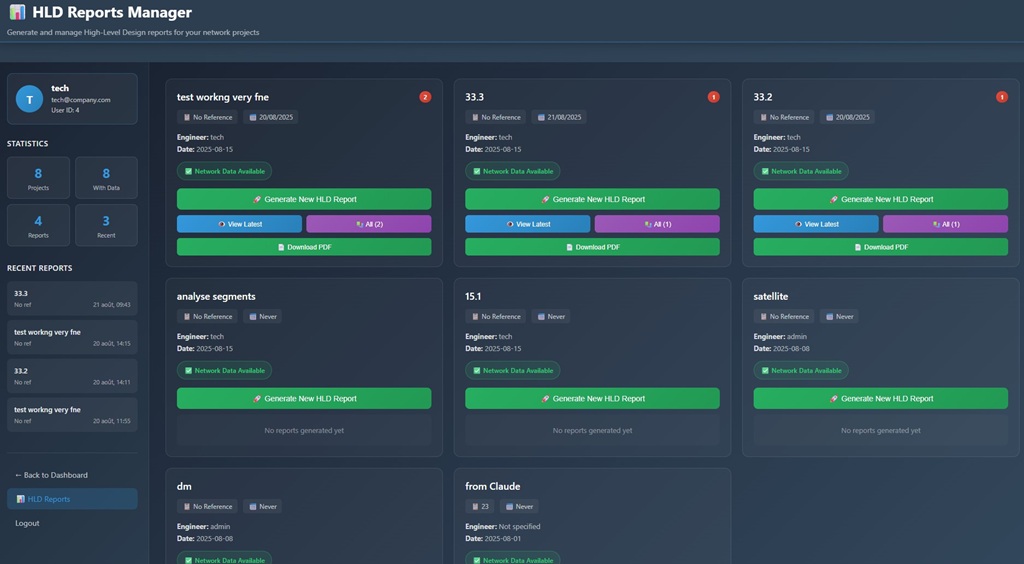
Task: Click Network Data Available badge on 33.2 card
Action: pyautogui.click(x=800, y=171)
